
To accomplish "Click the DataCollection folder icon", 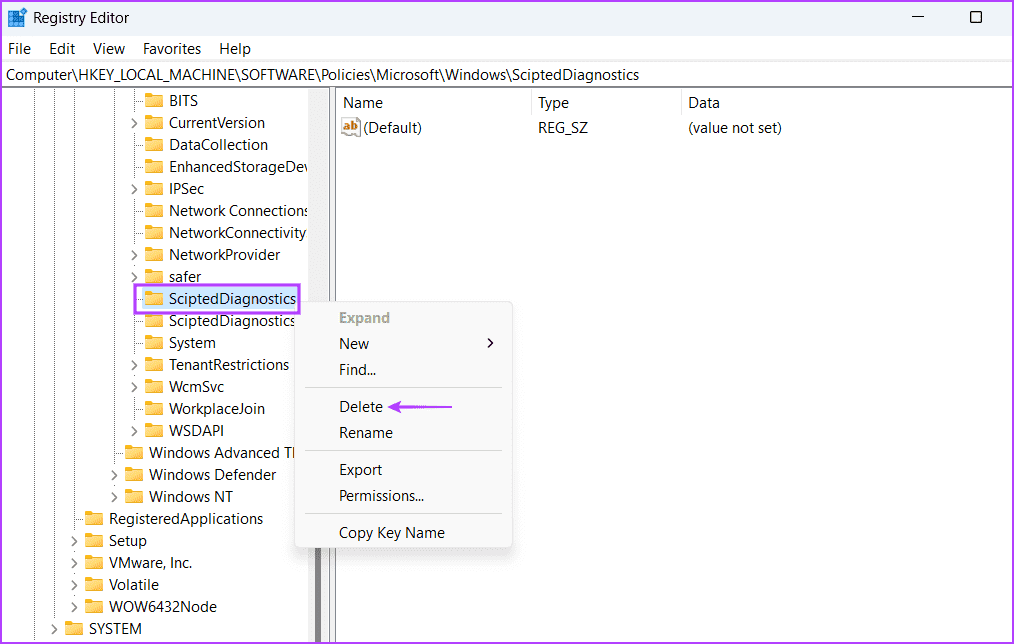I will (154, 144).
